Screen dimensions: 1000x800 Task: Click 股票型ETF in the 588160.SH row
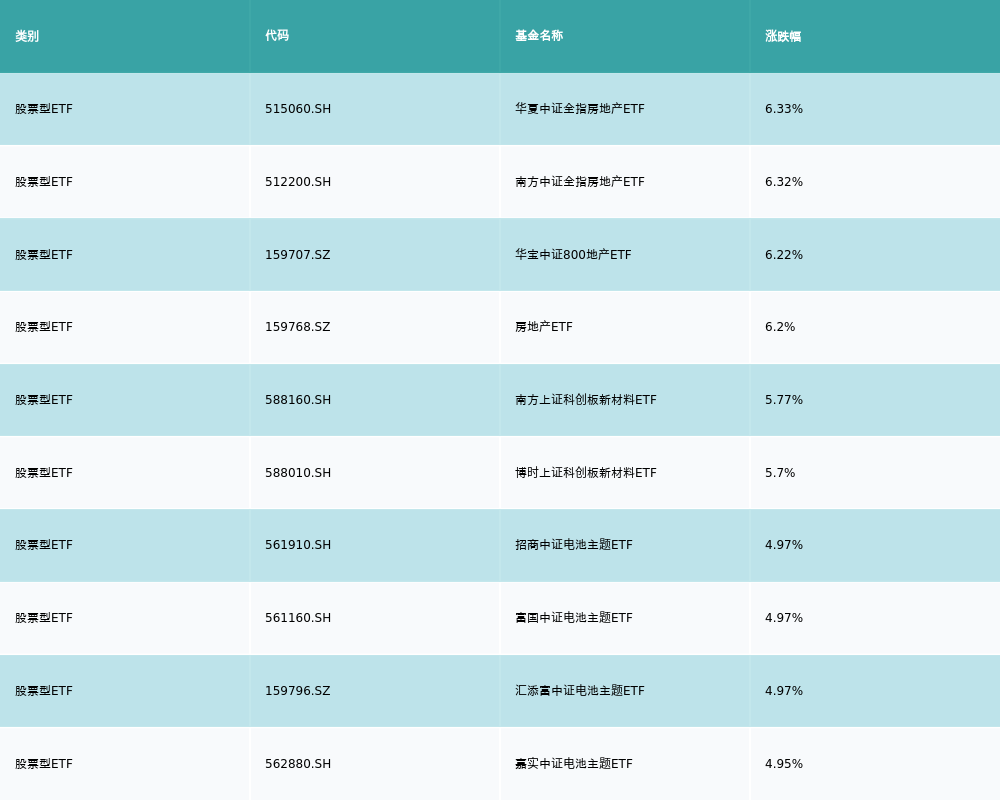point(44,400)
